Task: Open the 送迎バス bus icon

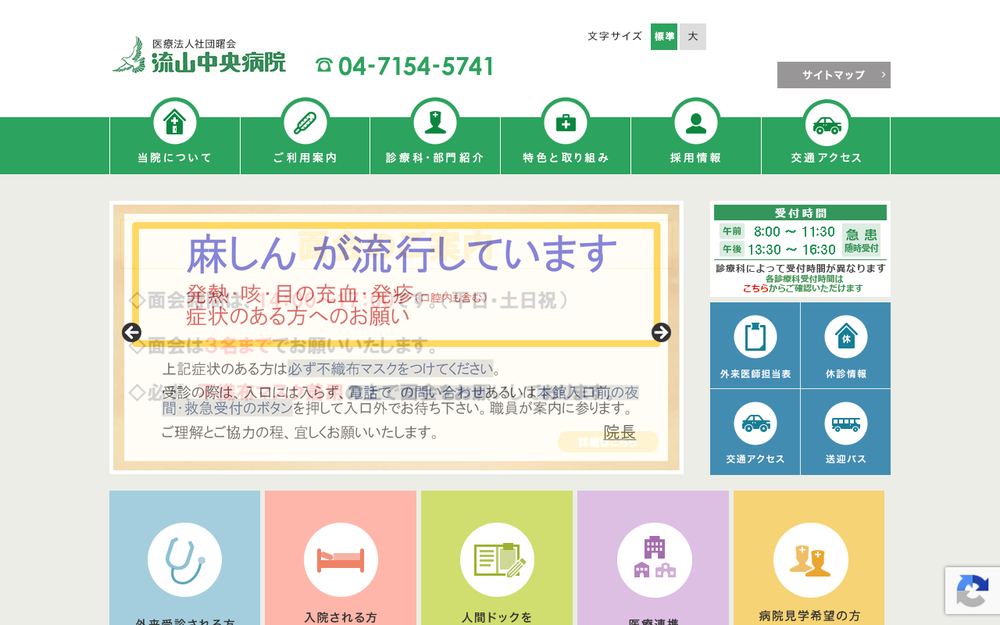Action: (846, 423)
